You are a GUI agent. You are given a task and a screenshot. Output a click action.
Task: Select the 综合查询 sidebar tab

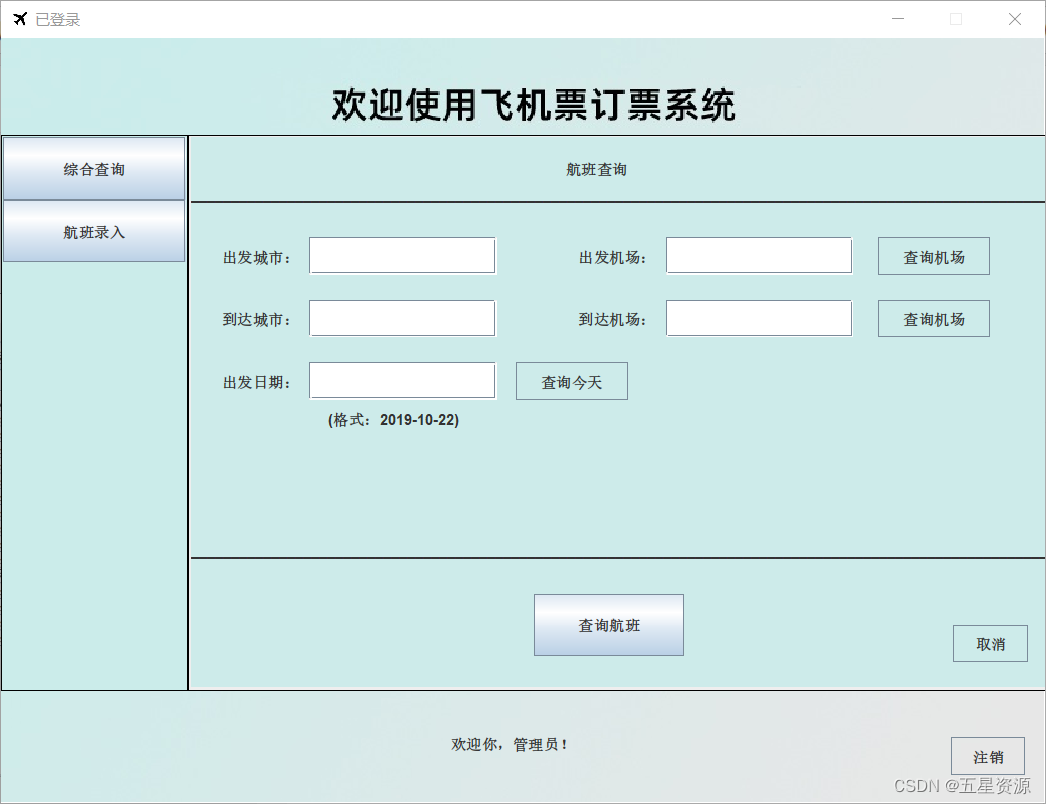94,168
